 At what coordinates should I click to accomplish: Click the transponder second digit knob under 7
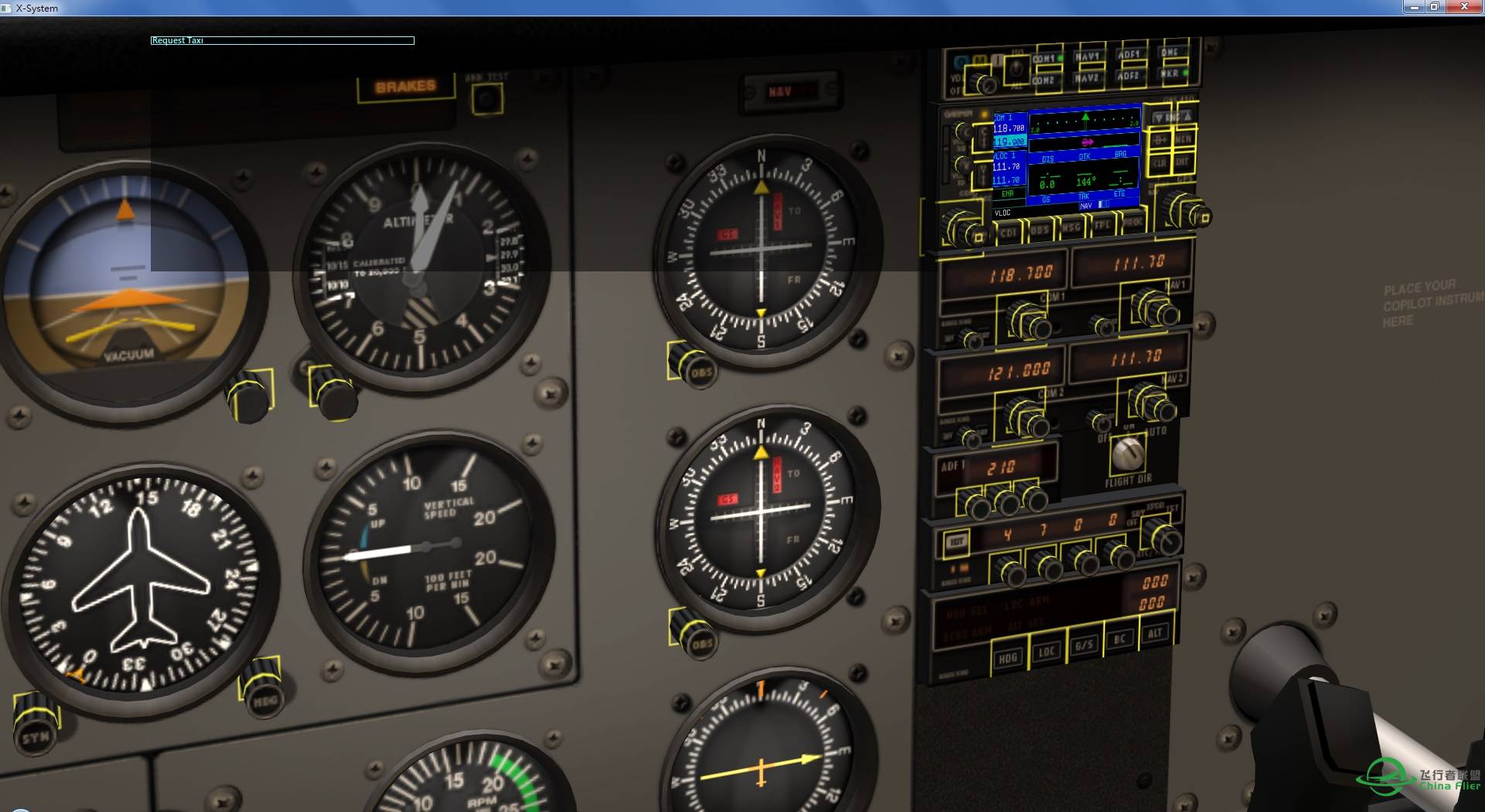[x=1047, y=568]
